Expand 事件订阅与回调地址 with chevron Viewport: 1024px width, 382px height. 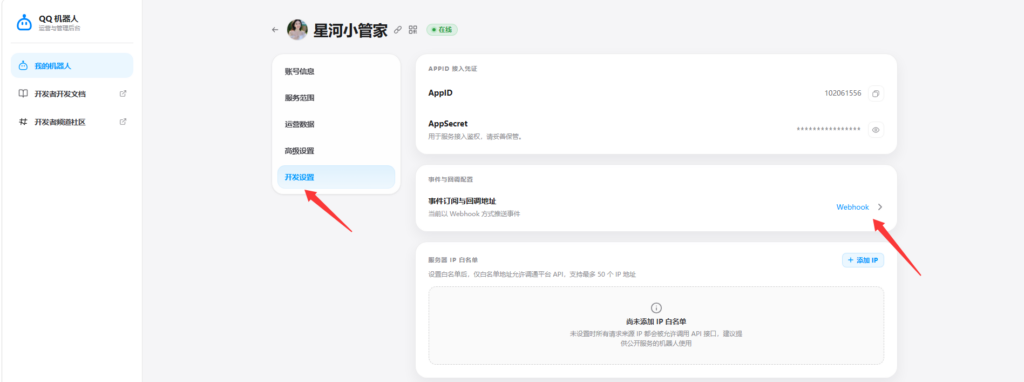[880, 207]
